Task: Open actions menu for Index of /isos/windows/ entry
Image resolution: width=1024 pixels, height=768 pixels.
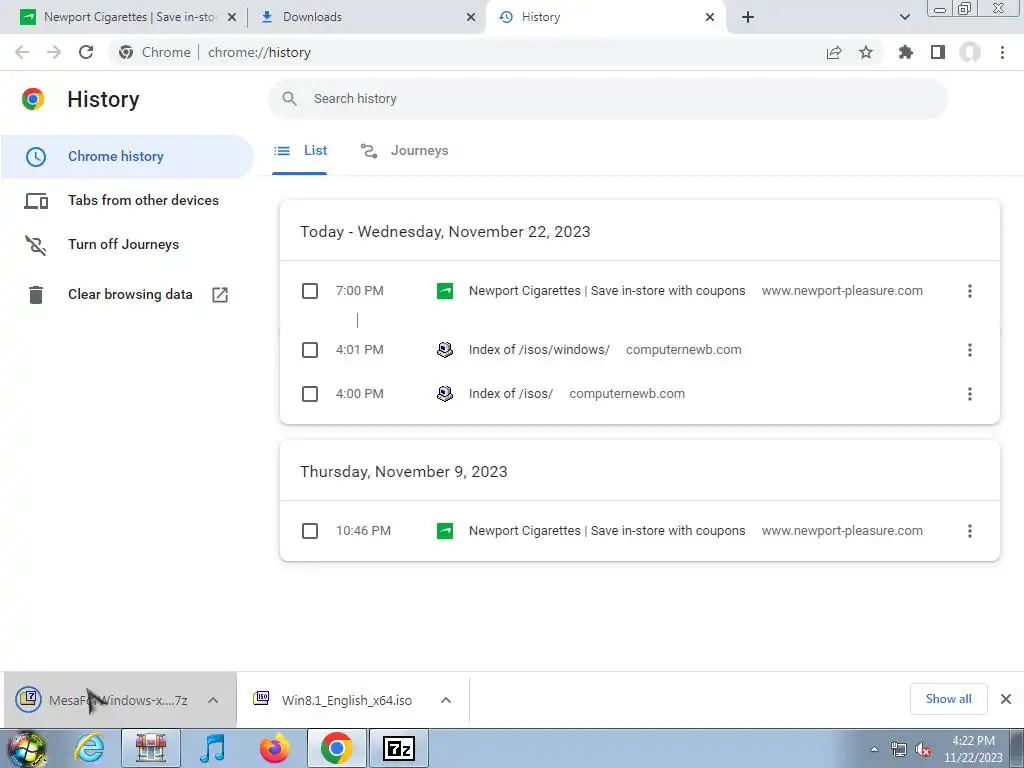Action: point(970,350)
